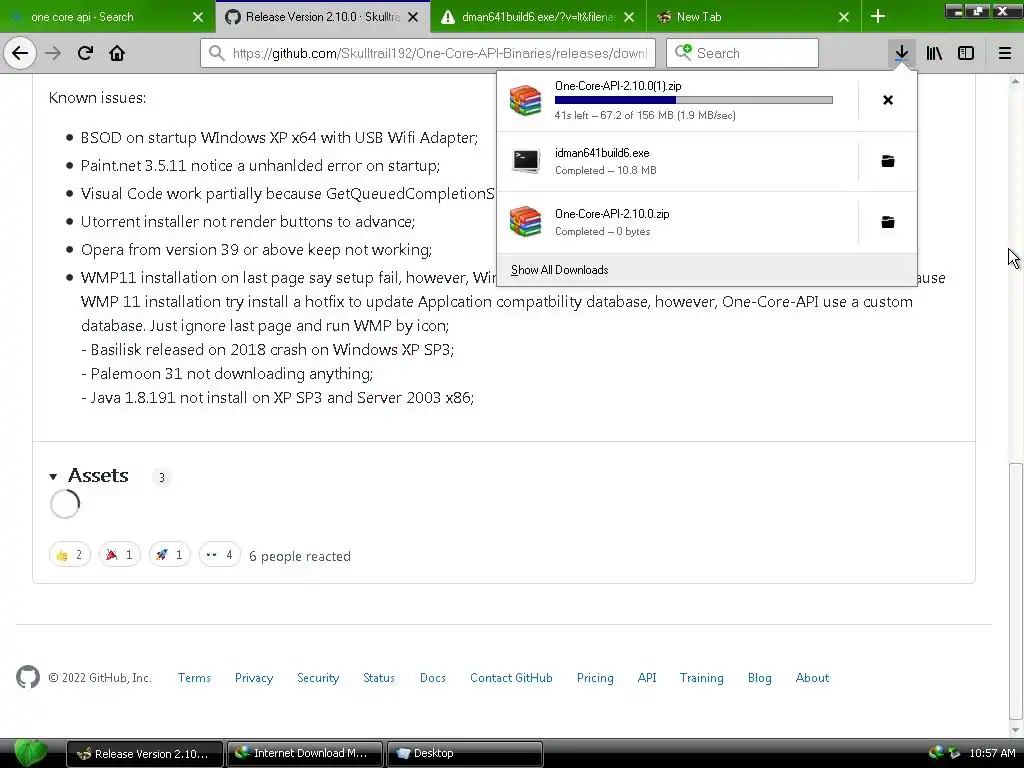Open the Desktop taskbar item
Viewport: 1024px width, 768px height.
(x=465, y=753)
